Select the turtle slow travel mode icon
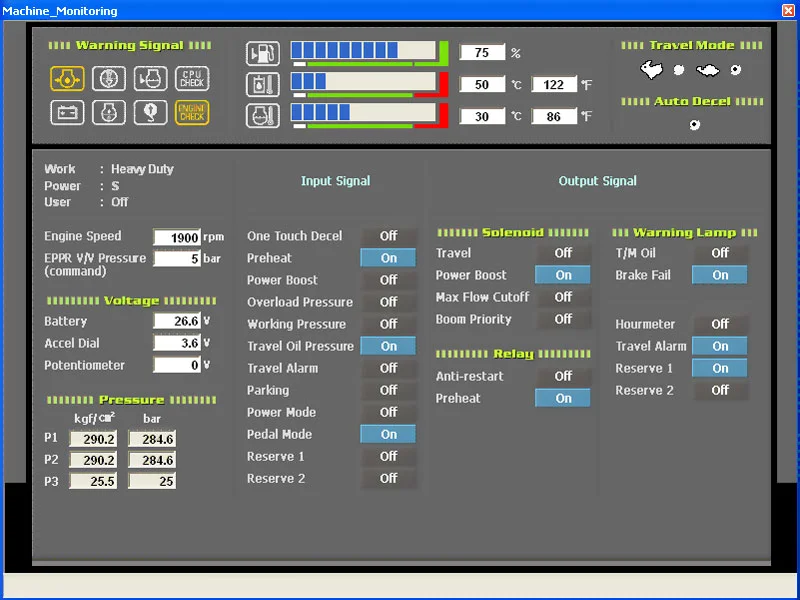The image size is (800, 600). (707, 70)
